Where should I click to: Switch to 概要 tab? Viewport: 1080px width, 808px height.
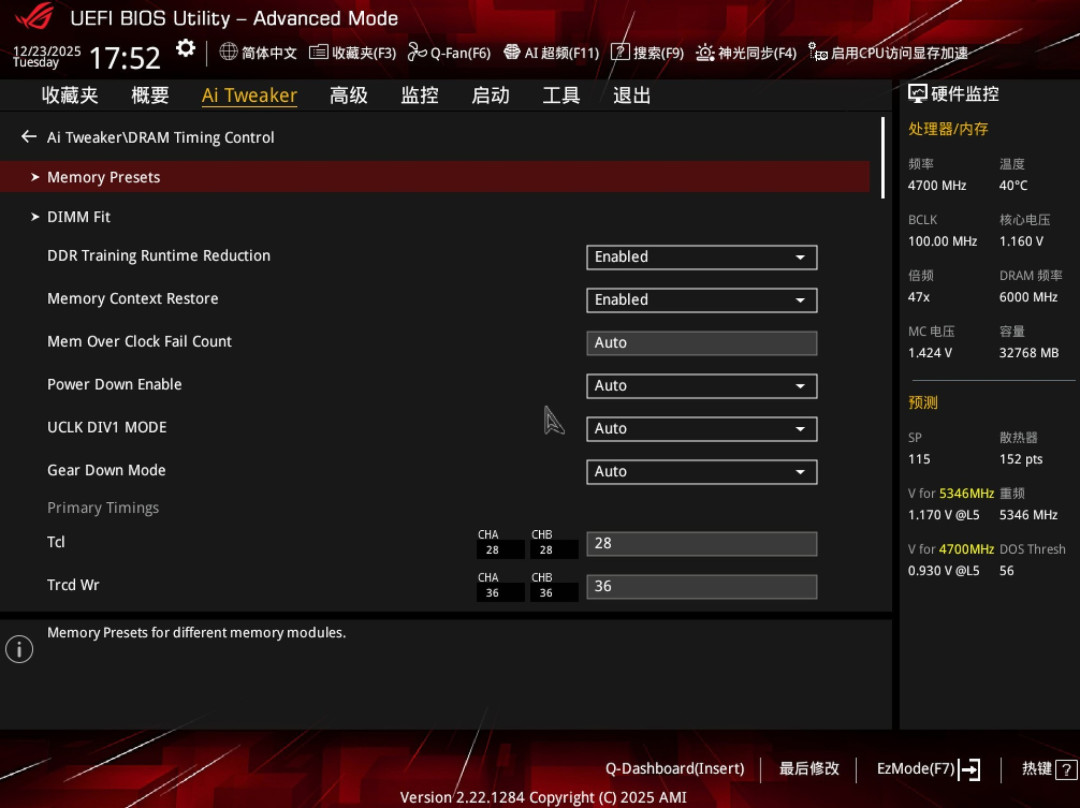[150, 95]
